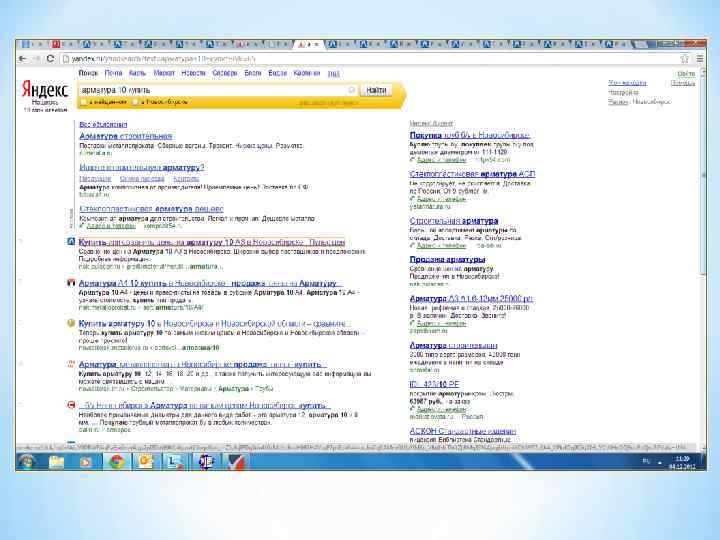Bookmark this page with the star icon
Image resolution: width=720 pixels, height=540 pixels.
685,59
